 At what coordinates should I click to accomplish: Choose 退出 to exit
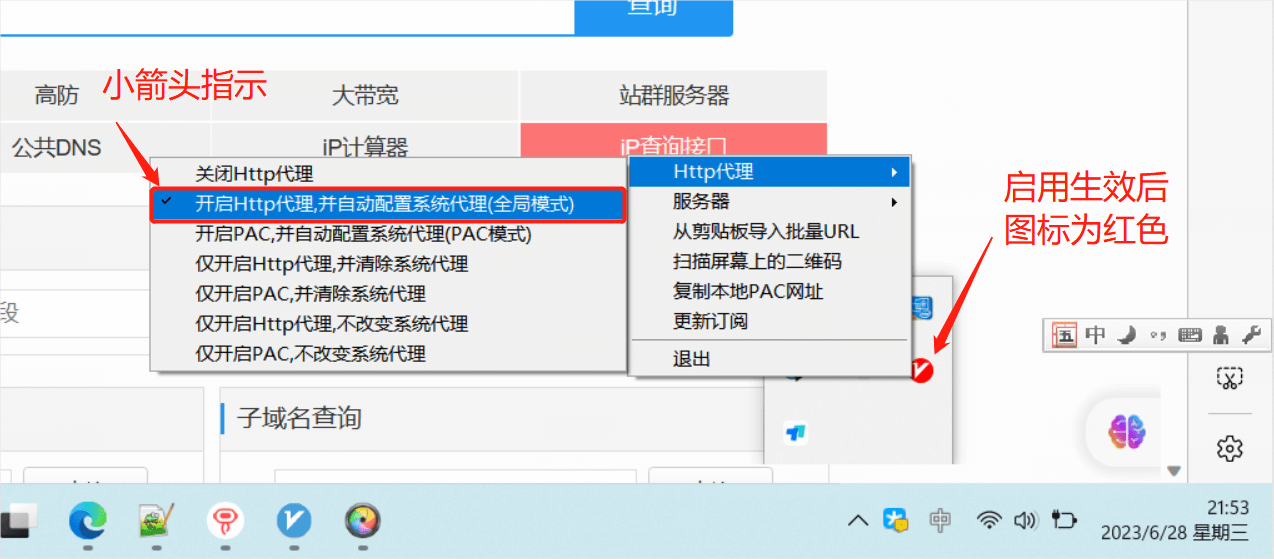(x=769, y=359)
